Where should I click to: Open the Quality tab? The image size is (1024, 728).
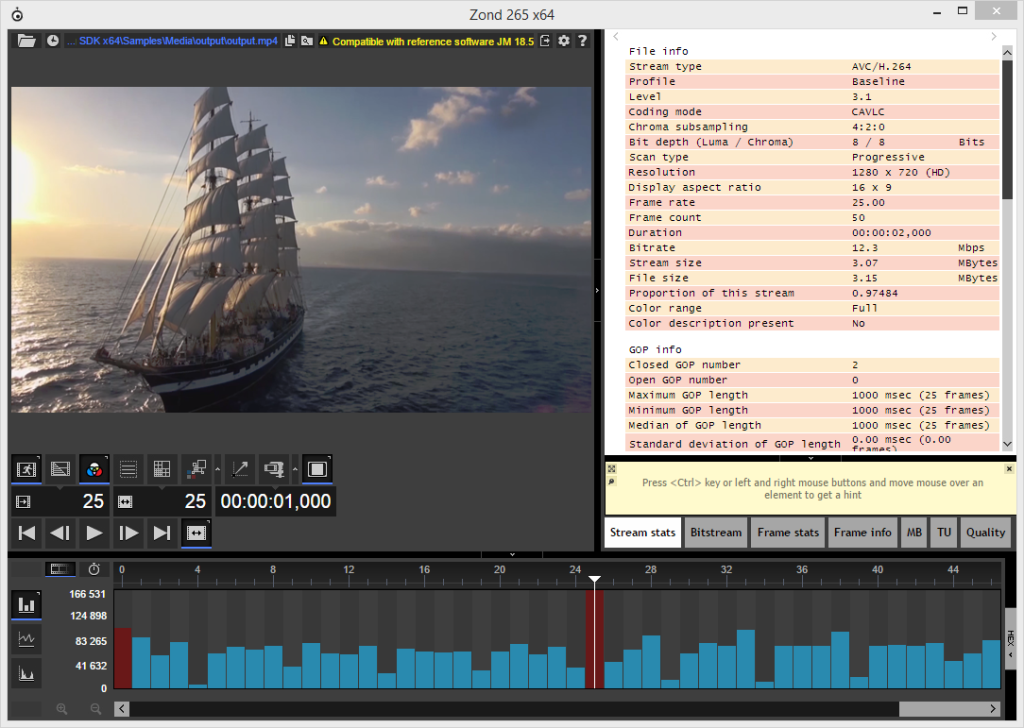[986, 532]
